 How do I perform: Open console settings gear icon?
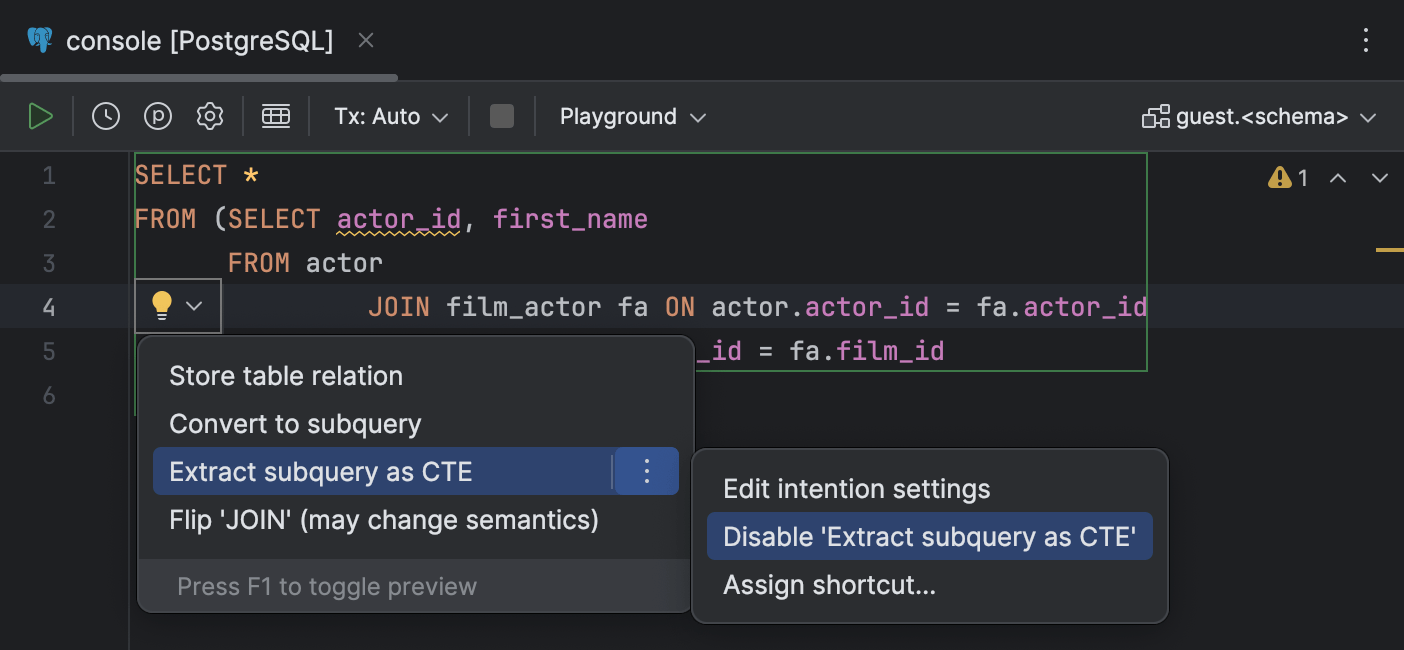click(210, 117)
